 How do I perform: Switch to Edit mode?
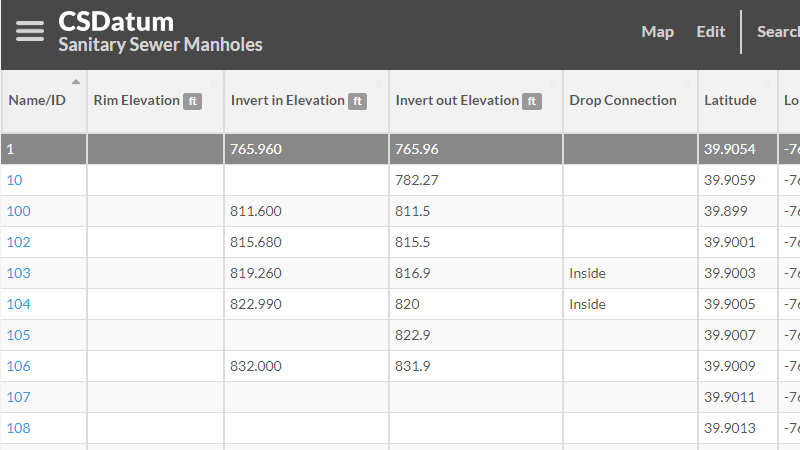(x=711, y=32)
